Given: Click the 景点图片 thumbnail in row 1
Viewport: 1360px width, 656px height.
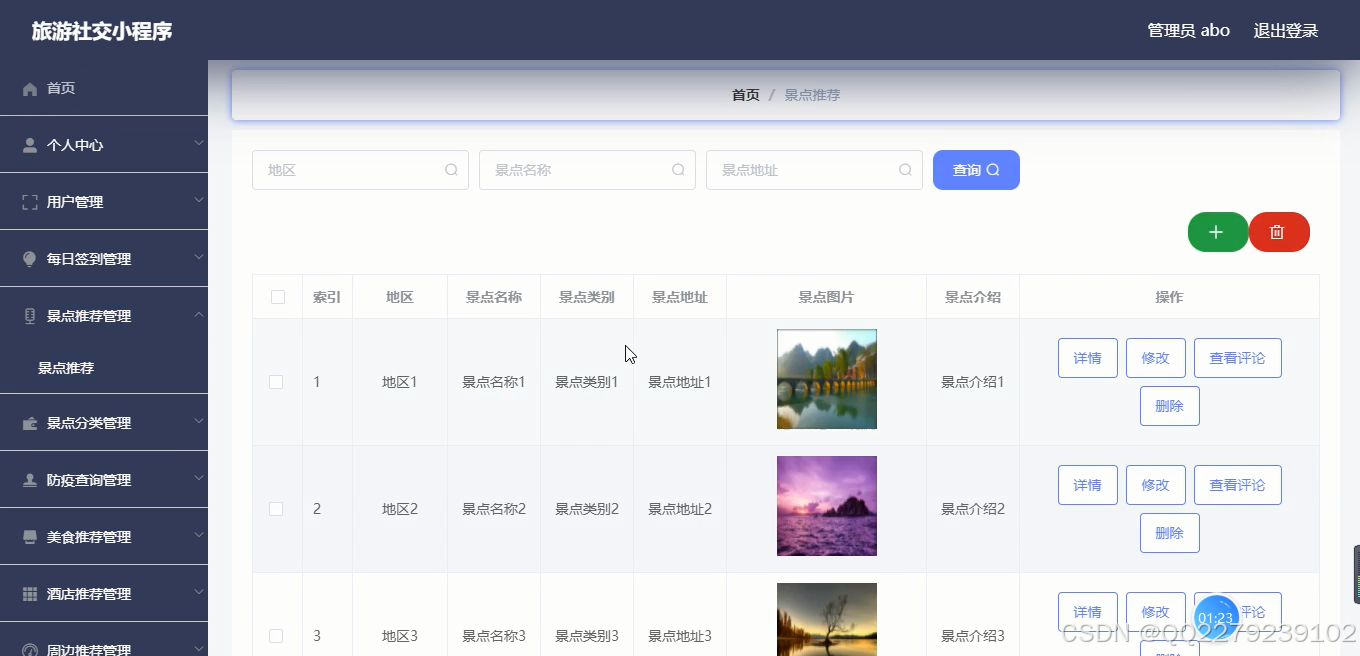Looking at the screenshot, I should pyautogui.click(x=826, y=379).
